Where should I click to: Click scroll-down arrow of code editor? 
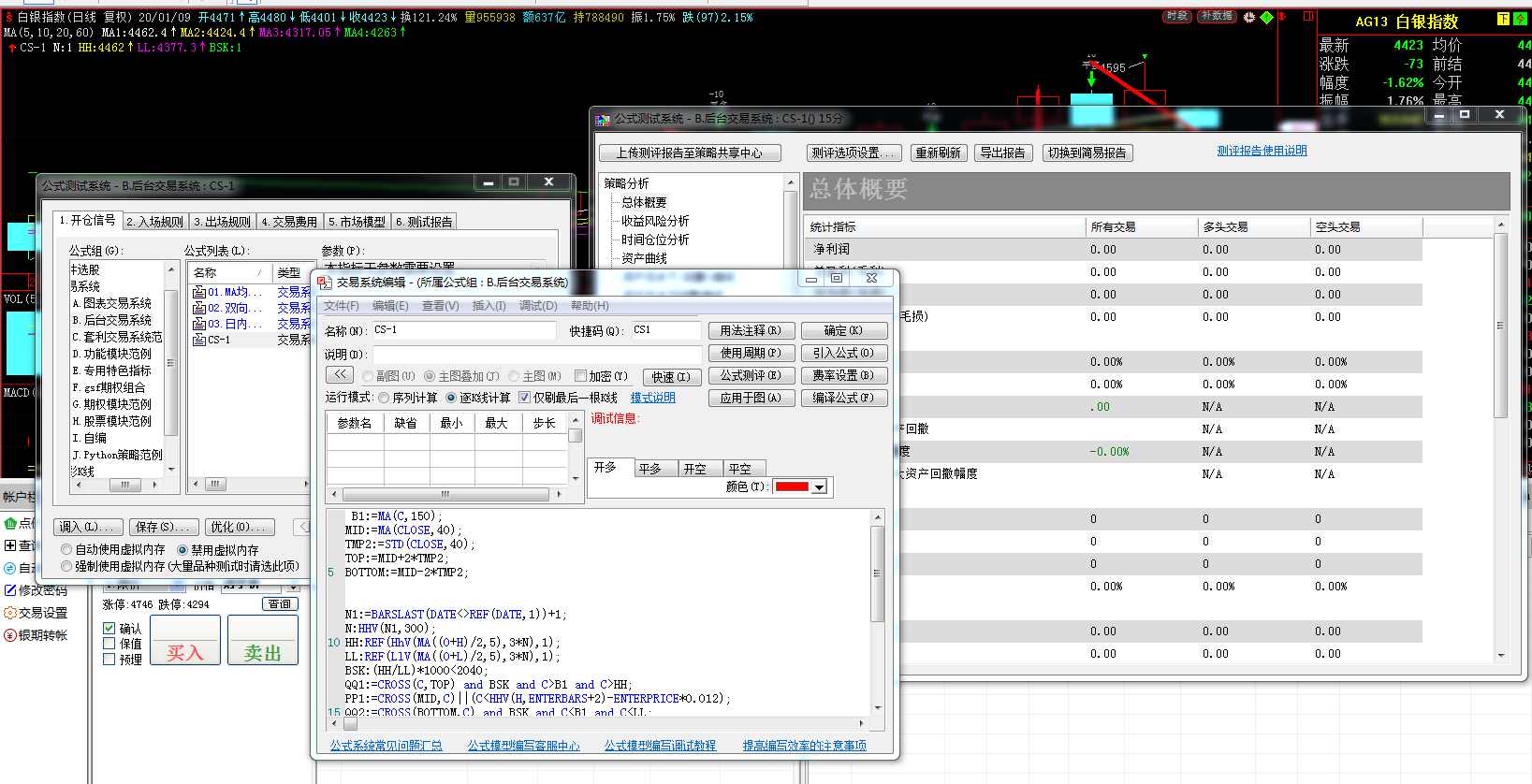[878, 708]
